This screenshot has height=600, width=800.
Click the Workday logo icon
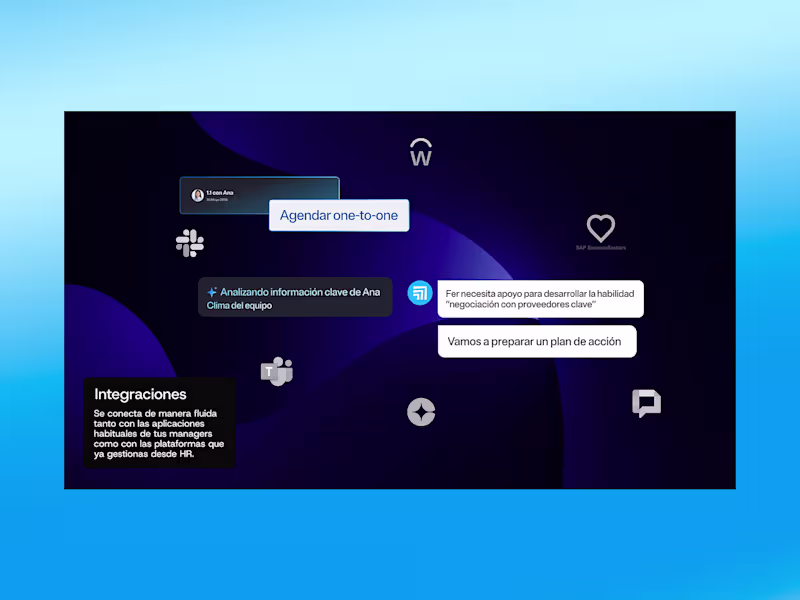[421, 152]
